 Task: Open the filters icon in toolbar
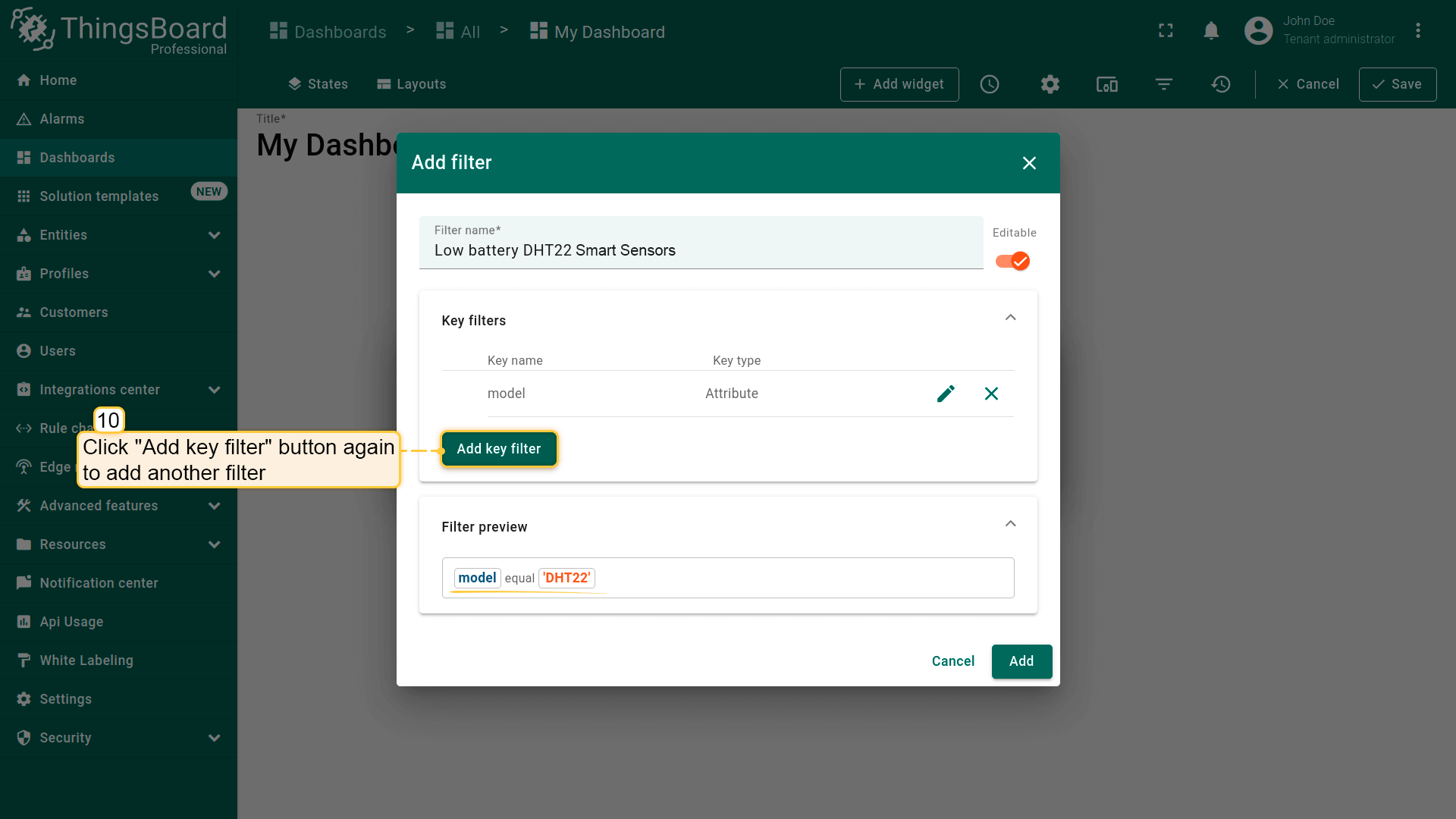(1164, 84)
